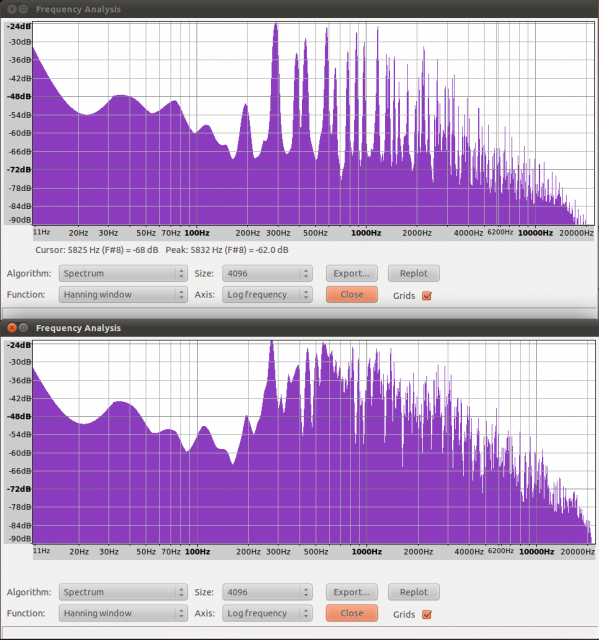Open the Algorithm Spectrum dropdown in lower window
Viewport: 599px width, 640px height.
point(123,592)
